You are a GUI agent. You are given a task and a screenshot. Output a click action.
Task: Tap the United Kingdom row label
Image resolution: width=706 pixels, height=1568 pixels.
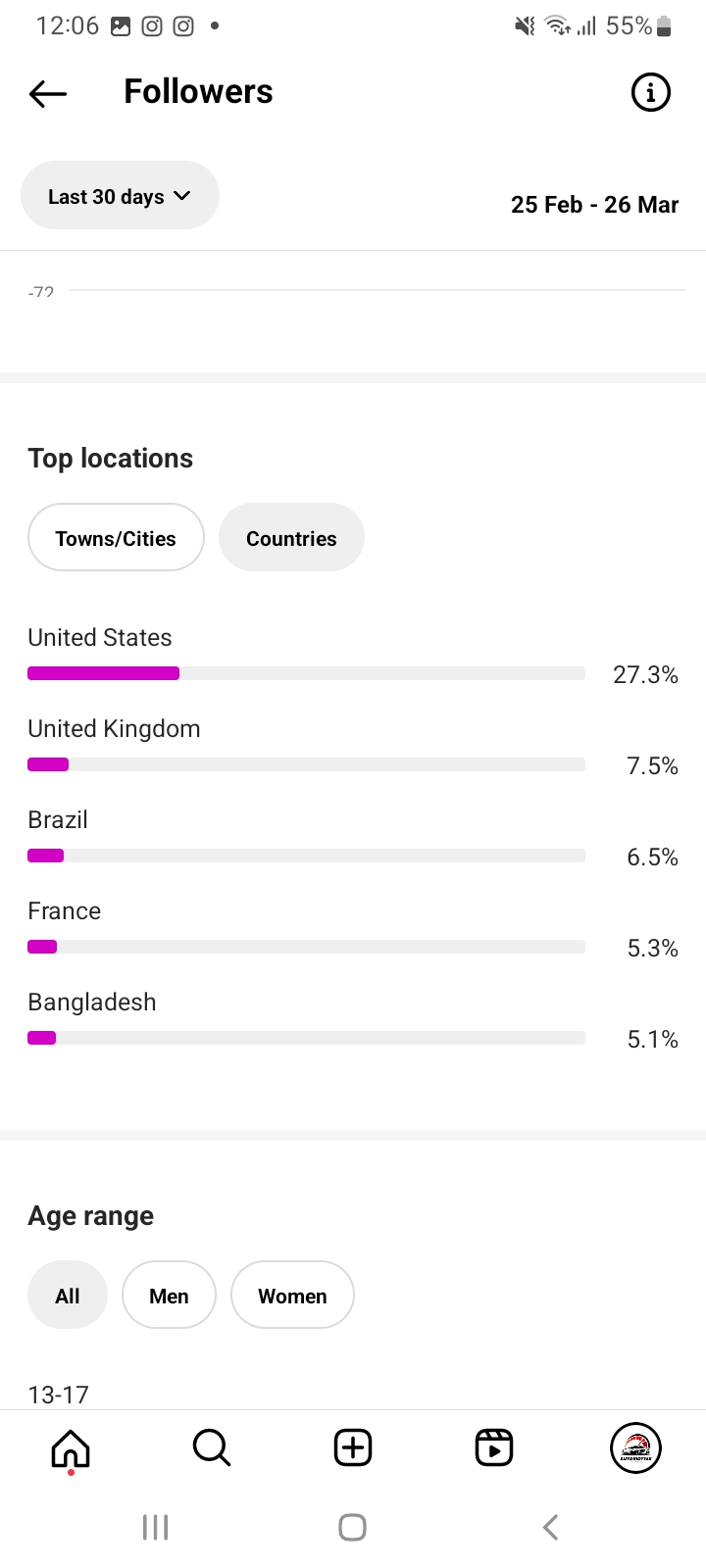(114, 729)
